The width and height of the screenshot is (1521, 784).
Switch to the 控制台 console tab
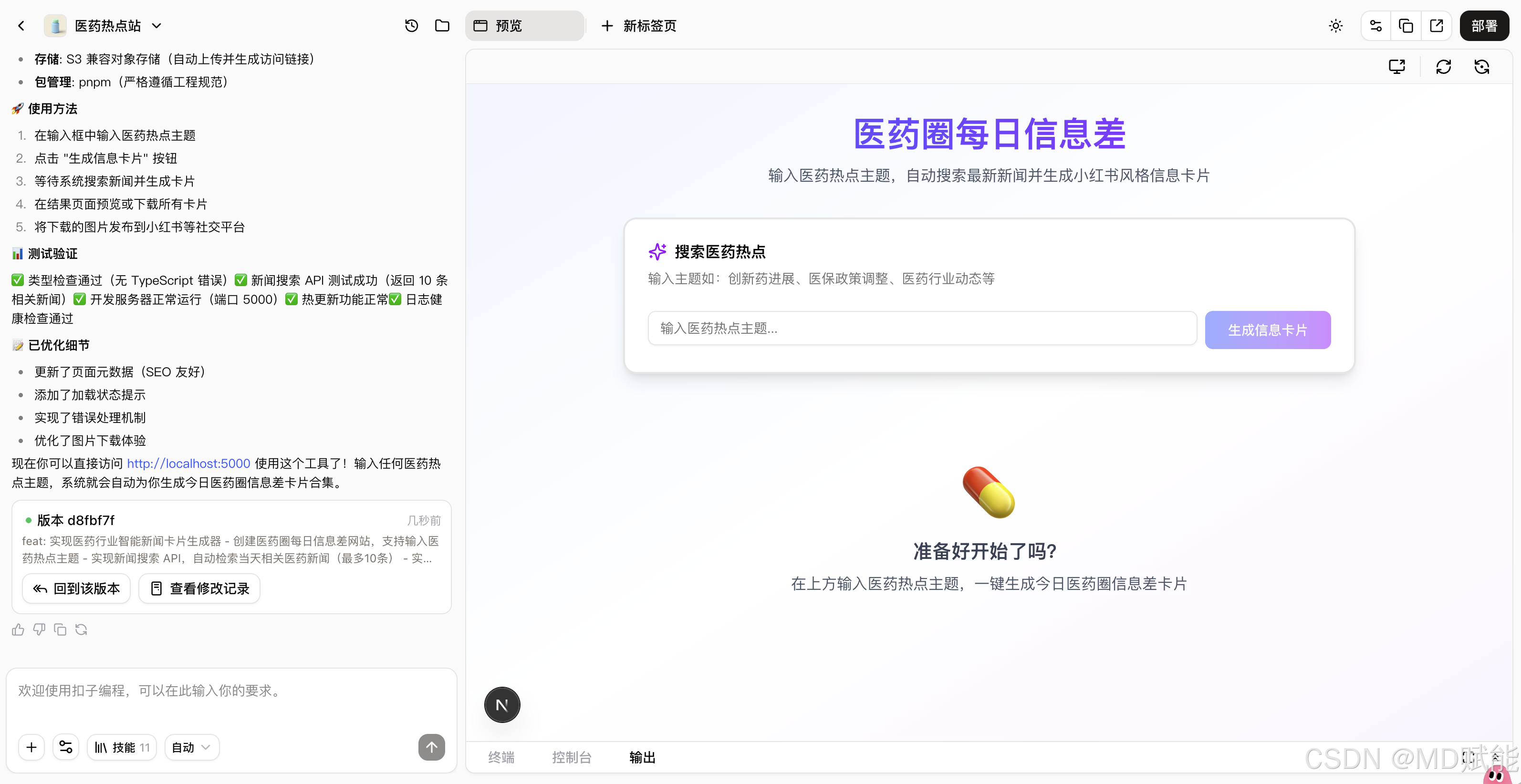point(572,757)
